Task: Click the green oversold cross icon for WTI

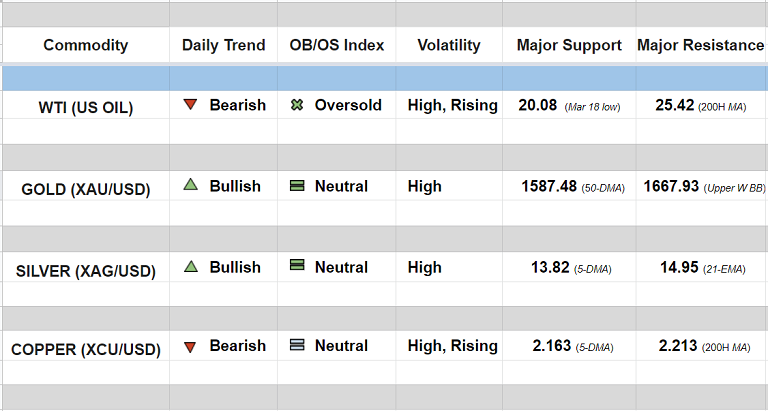Action: coord(296,105)
